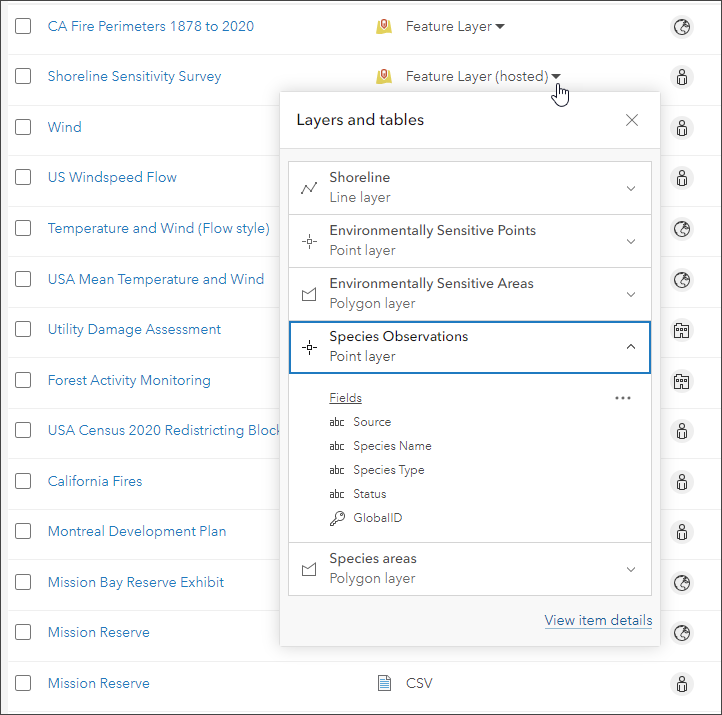Open the USA Census 2020 Redistricting item
This screenshot has width=722, height=715.
[x=163, y=430]
